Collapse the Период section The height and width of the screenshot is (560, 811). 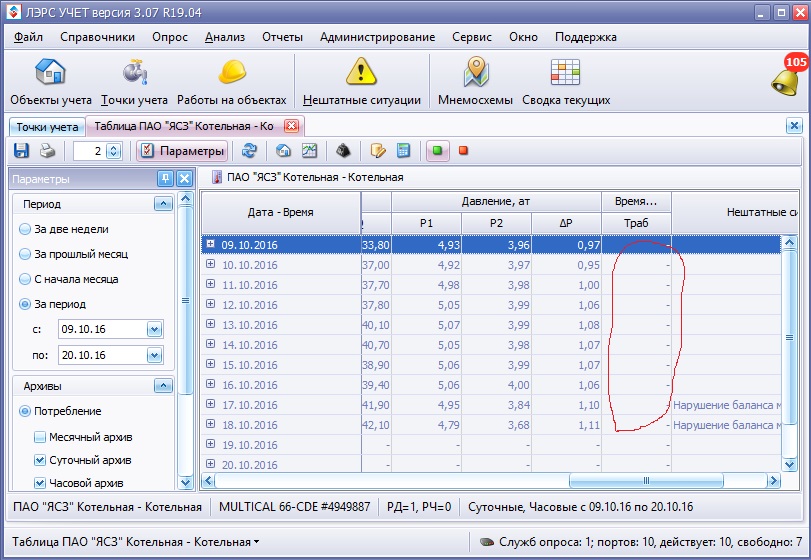coord(163,204)
